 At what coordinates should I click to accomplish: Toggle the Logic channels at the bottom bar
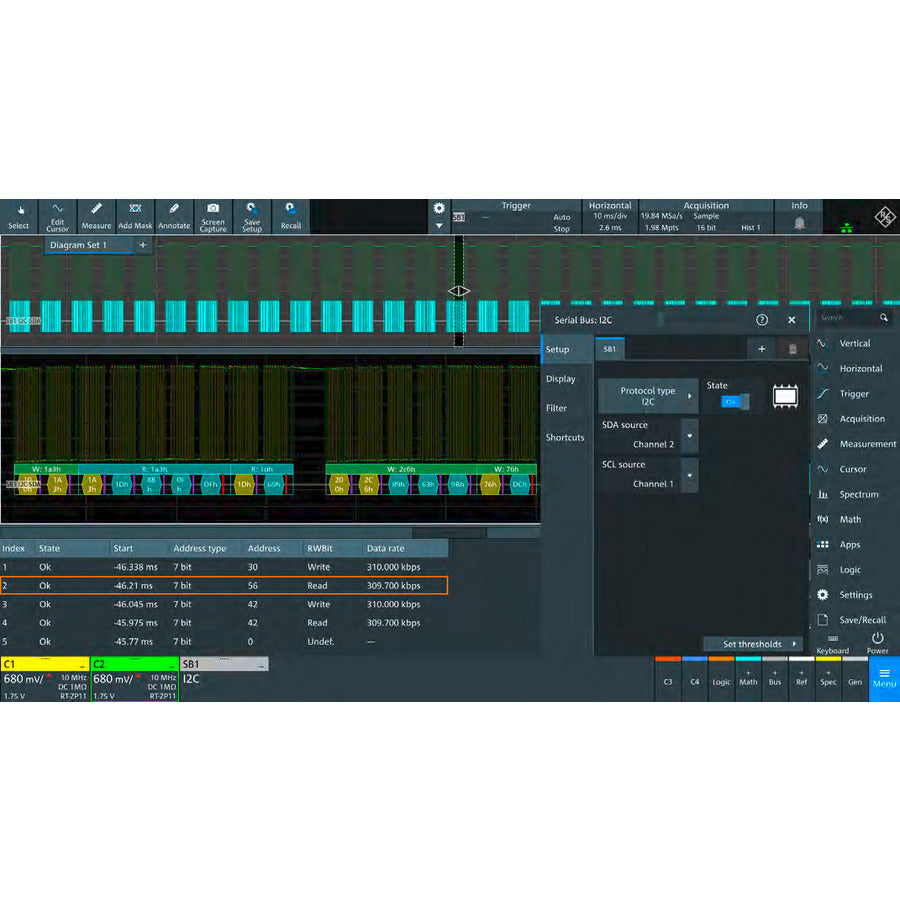click(x=721, y=681)
